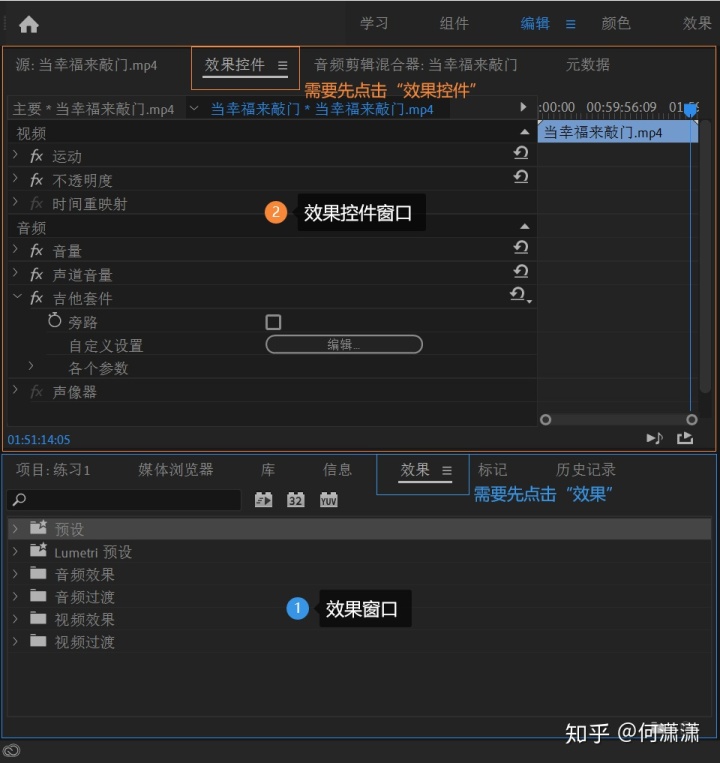This screenshot has width=720, height=763.
Task: Reset the 声道音量 effect
Action: 521,271
